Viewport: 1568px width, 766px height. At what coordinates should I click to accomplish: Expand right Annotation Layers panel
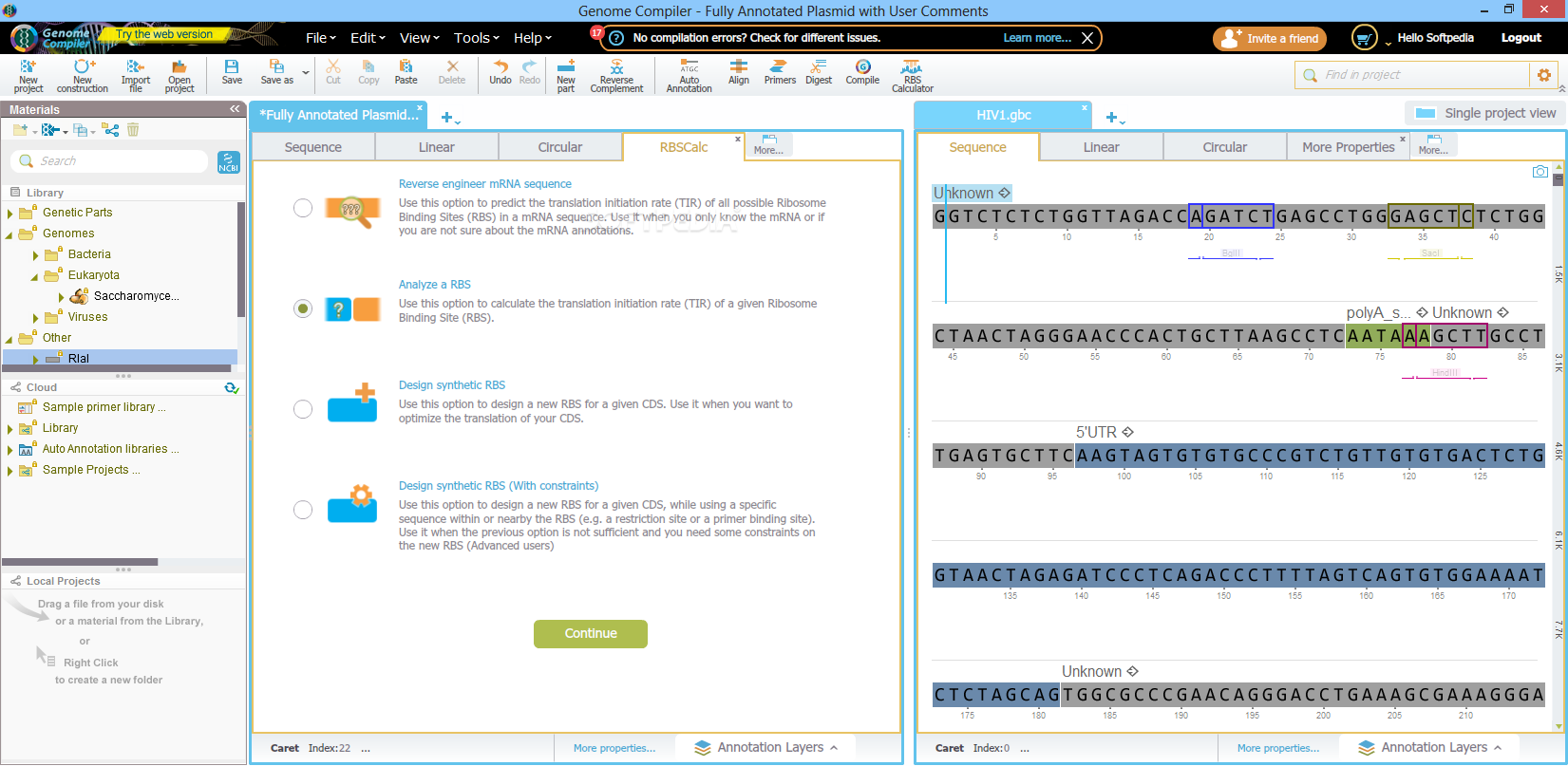[1429, 748]
